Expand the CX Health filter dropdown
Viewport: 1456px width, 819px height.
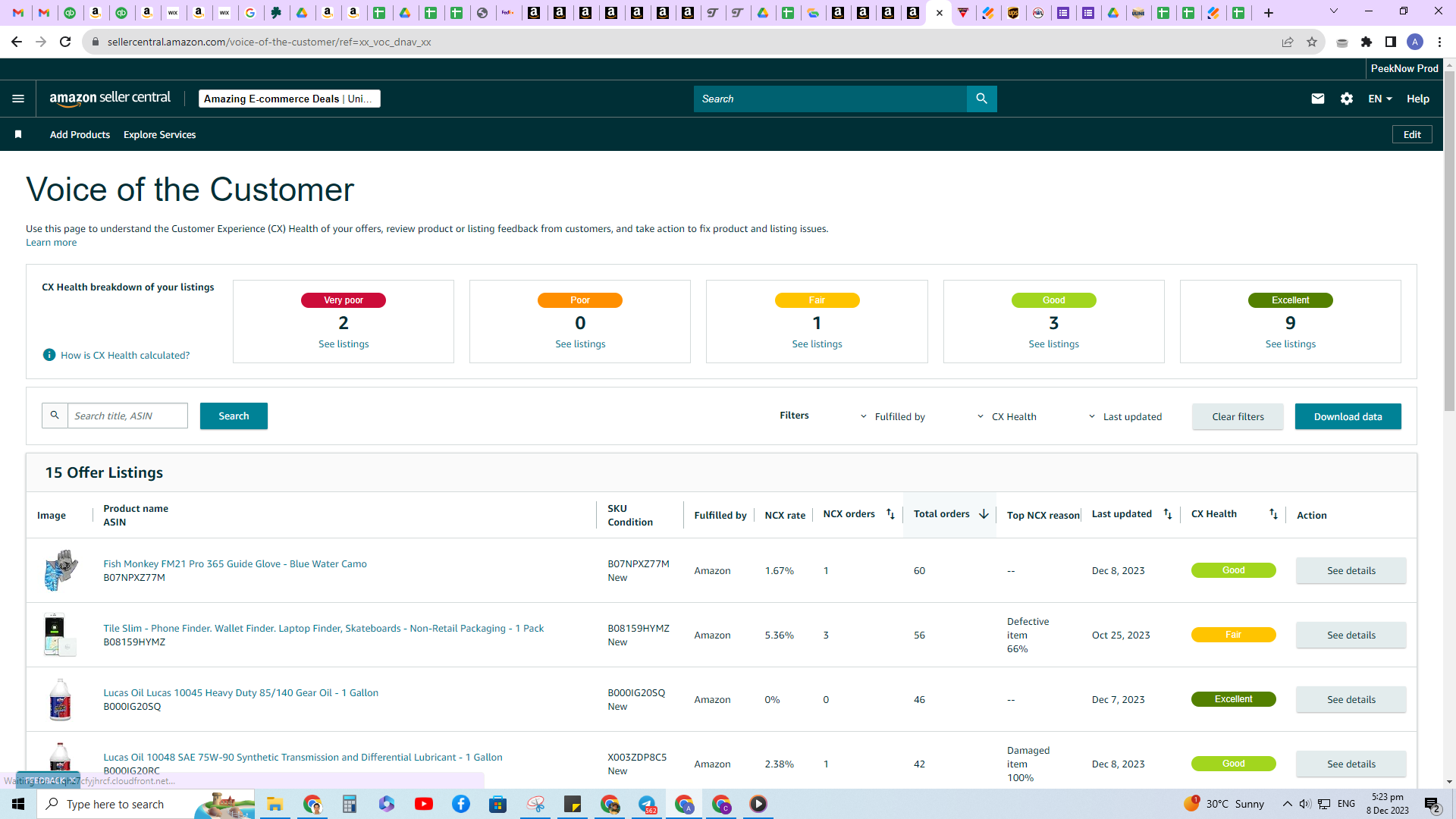pyautogui.click(x=1007, y=416)
